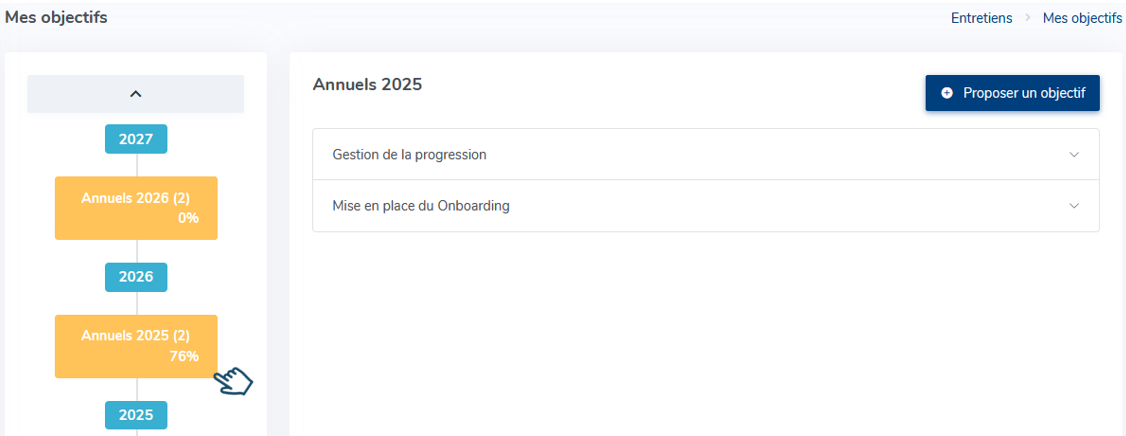
Task: Collapse the timeline using the gray top bar
Action: pyautogui.click(x=136, y=94)
